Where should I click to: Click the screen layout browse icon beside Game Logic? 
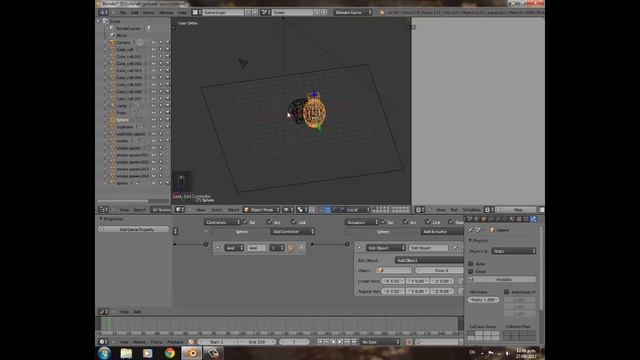pos(197,12)
